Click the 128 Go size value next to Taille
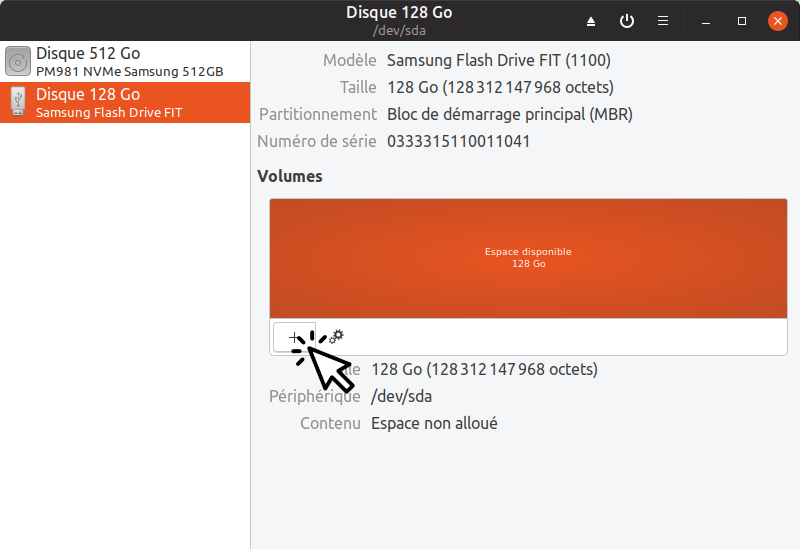Screen dimensions: 800x549 (x=500, y=87)
